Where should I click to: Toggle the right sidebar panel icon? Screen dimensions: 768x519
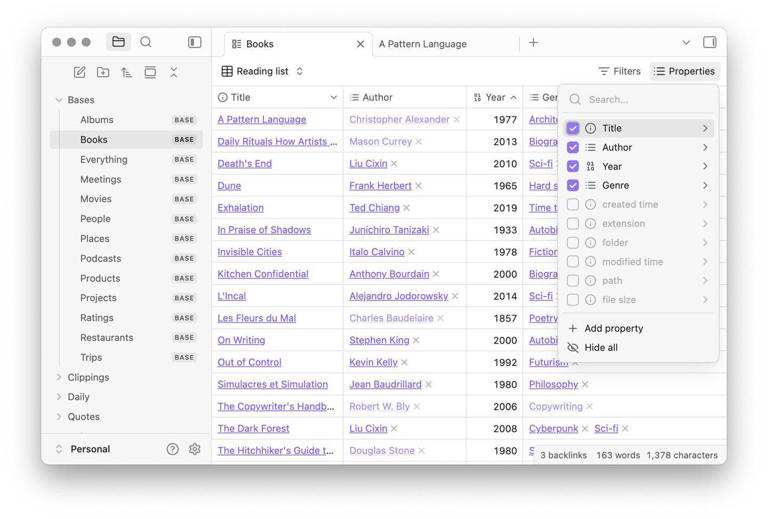pyautogui.click(x=710, y=42)
